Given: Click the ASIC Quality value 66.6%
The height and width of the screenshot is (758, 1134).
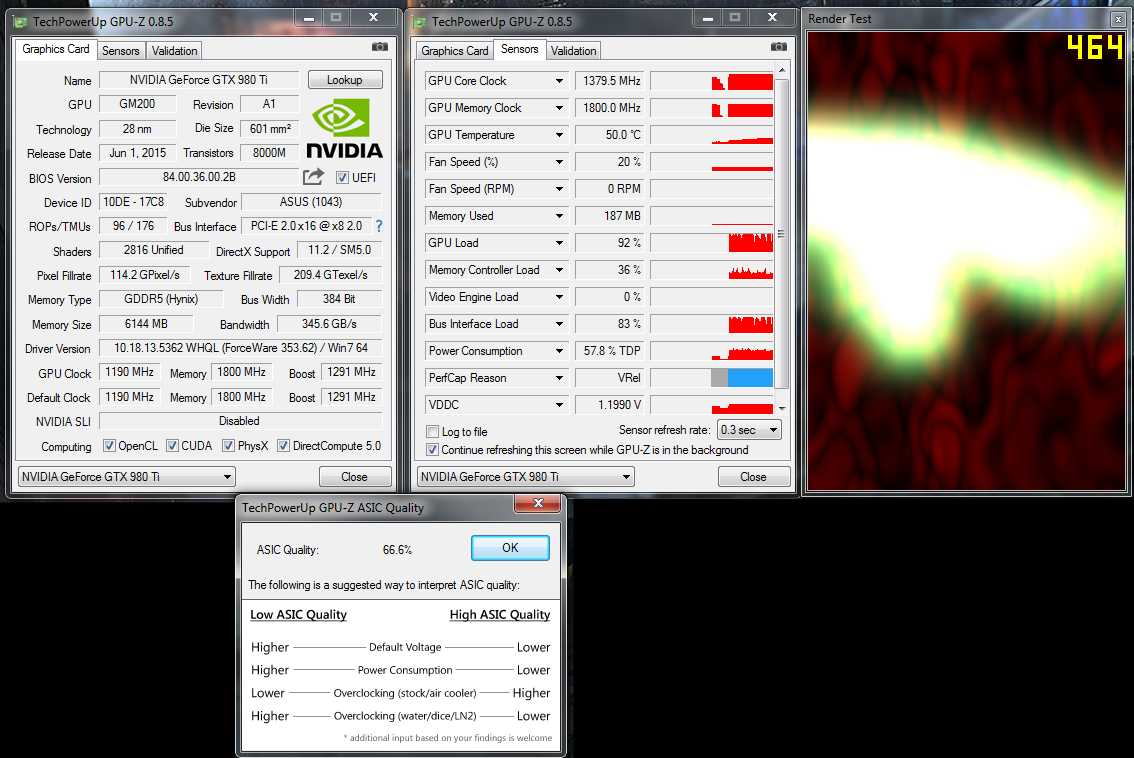Looking at the screenshot, I should tap(397, 550).
